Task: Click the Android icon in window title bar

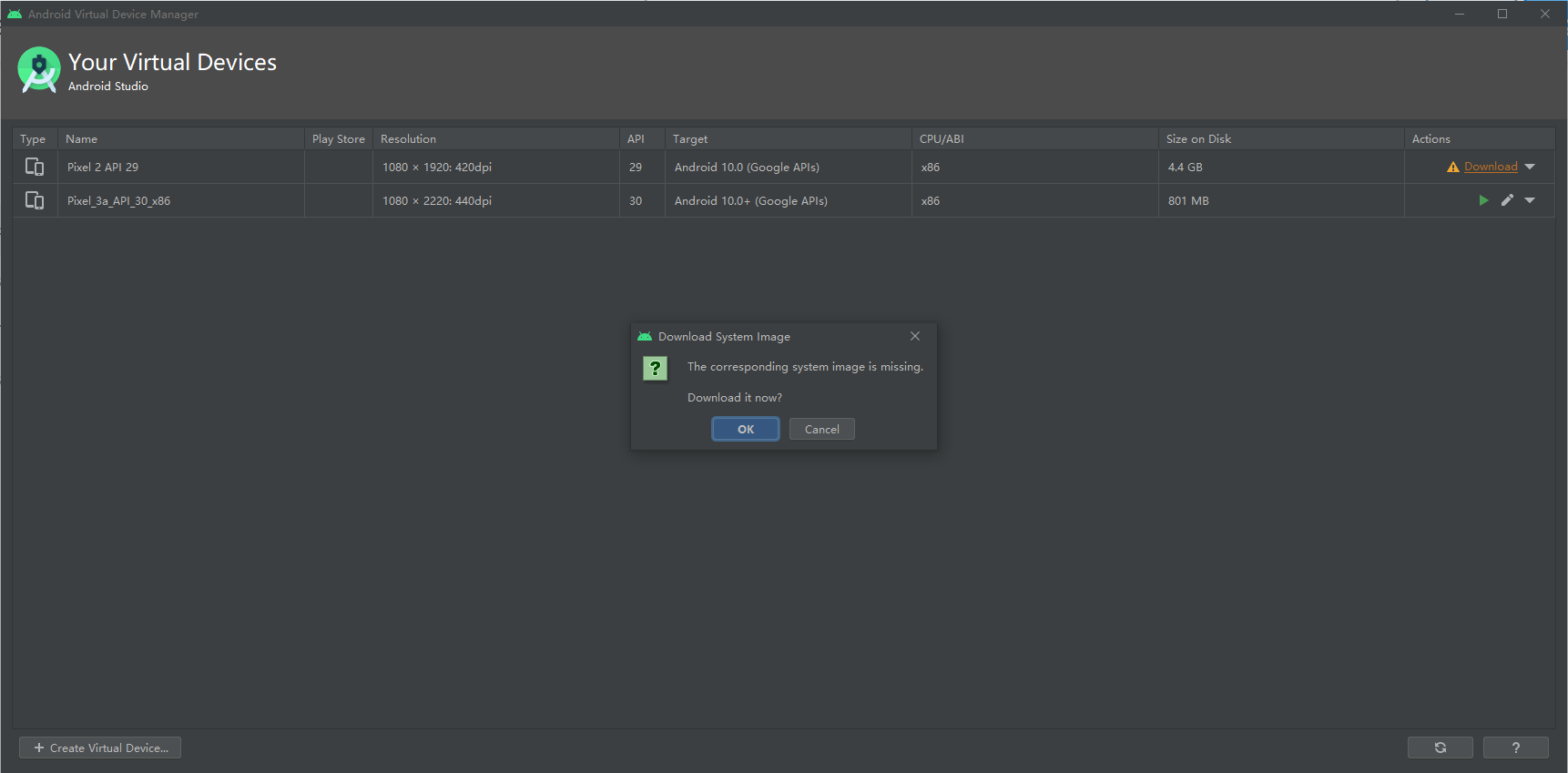Action: pyautogui.click(x=15, y=14)
